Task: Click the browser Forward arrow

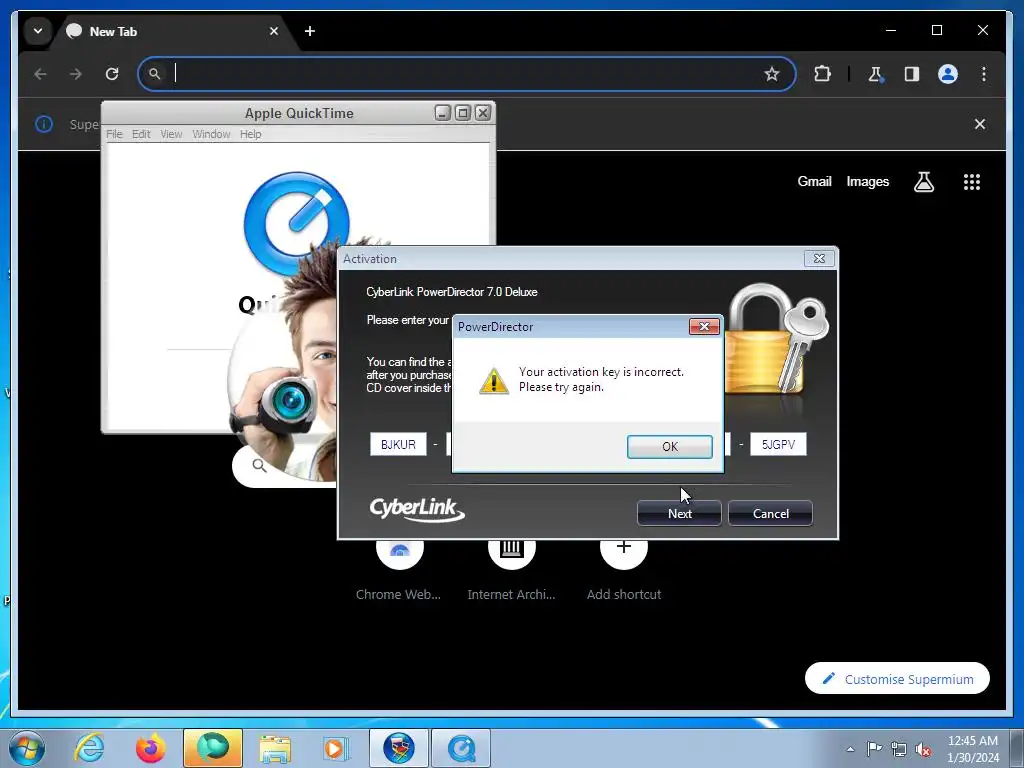Action: [x=76, y=74]
